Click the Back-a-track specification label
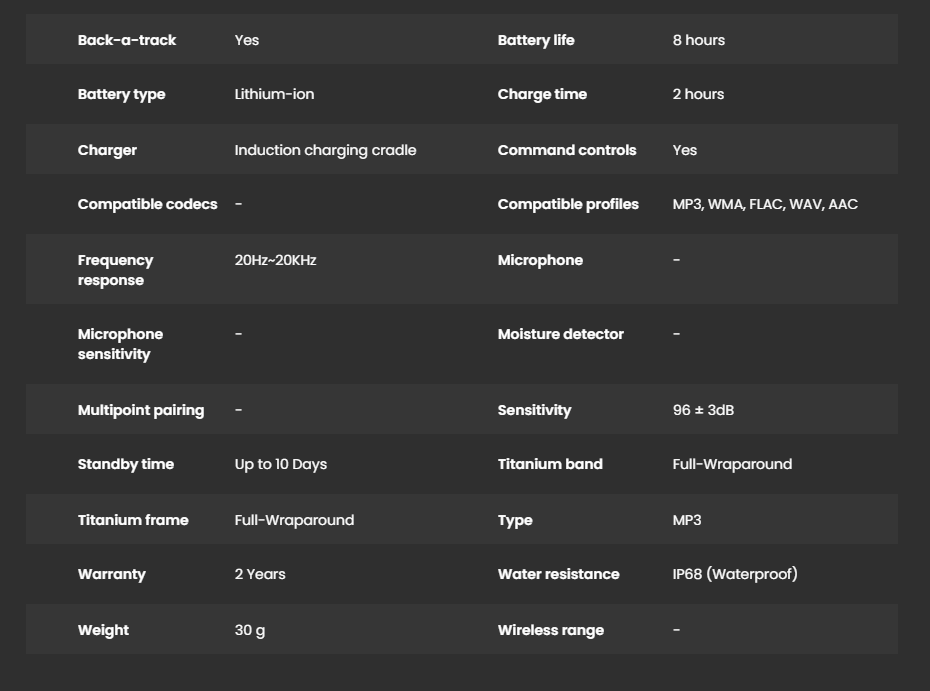Viewport: 930px width, 691px height. [x=126, y=40]
